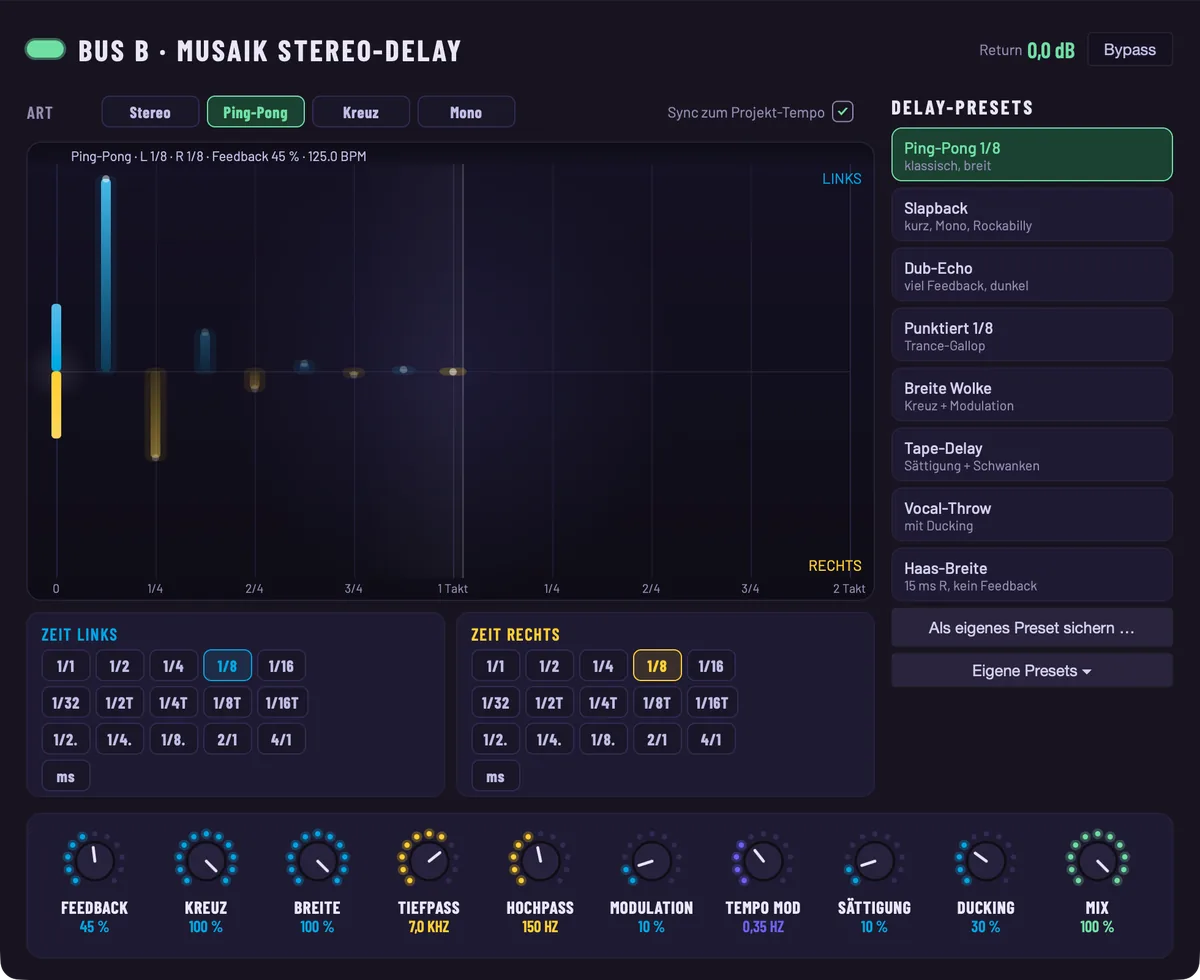Screen dimensions: 1200x980
Task: Click the 1 Takt marker on time axis
Action: 453,588
